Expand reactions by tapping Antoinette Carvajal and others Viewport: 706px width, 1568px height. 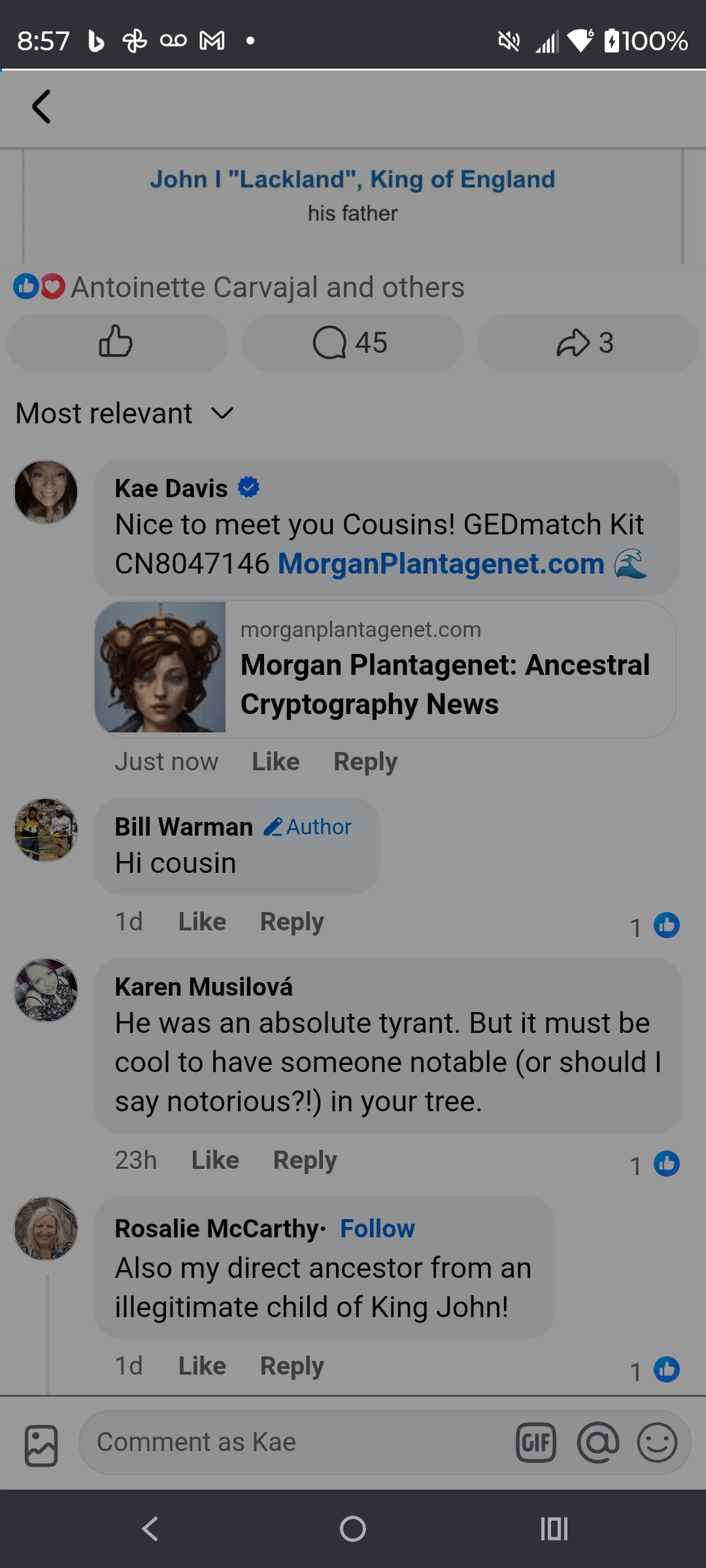267,286
